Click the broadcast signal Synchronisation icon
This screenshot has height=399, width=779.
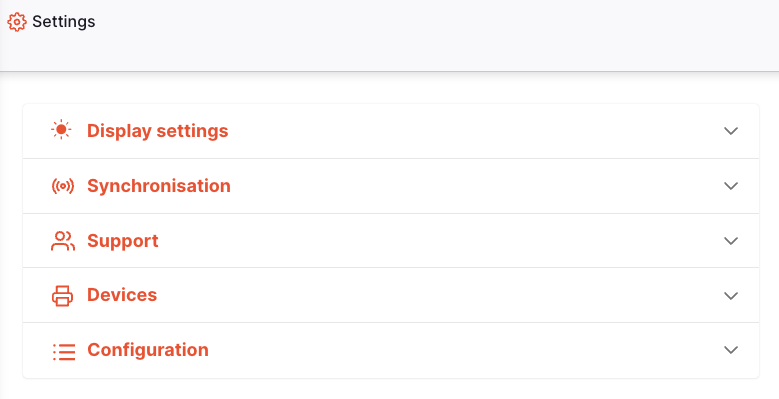[x=63, y=186]
